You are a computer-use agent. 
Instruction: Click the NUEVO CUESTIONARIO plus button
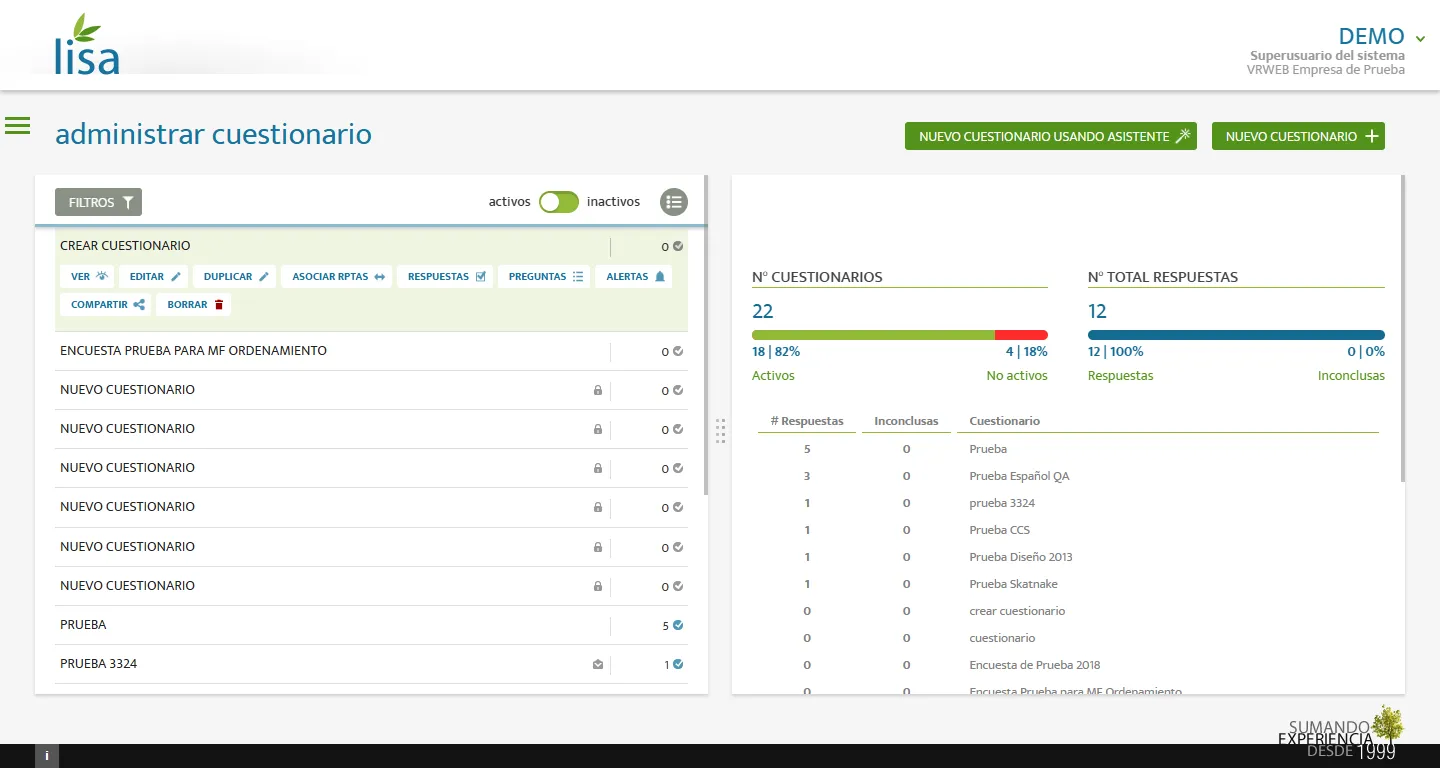point(1297,137)
